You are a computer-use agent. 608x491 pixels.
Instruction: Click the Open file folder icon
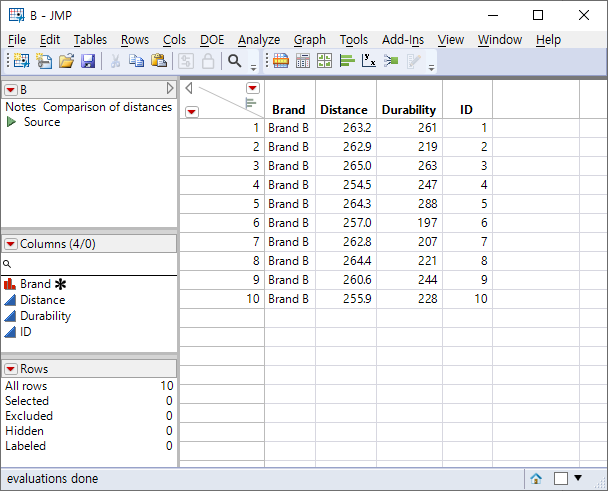click(x=66, y=61)
